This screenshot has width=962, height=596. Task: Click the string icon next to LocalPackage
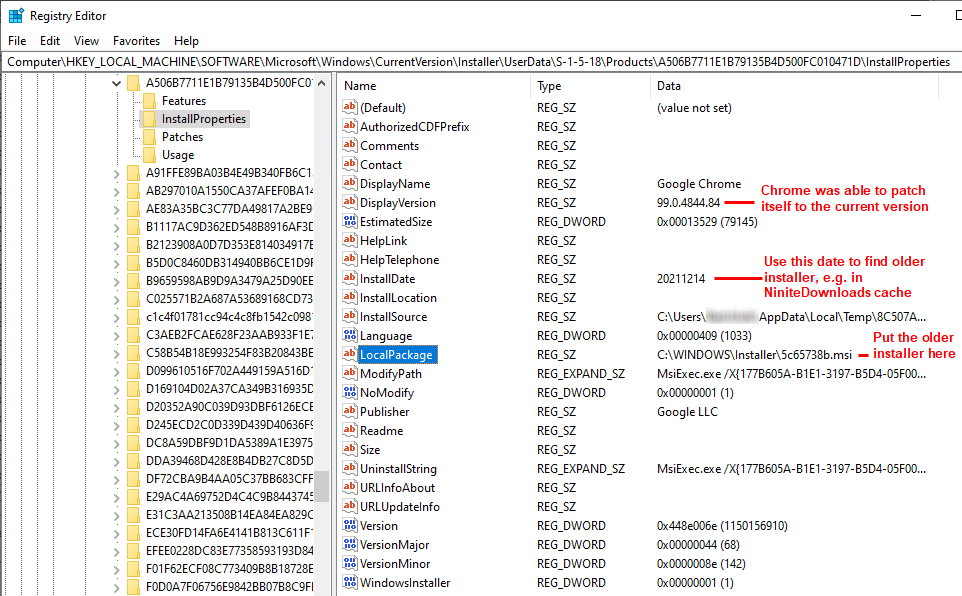click(x=350, y=354)
